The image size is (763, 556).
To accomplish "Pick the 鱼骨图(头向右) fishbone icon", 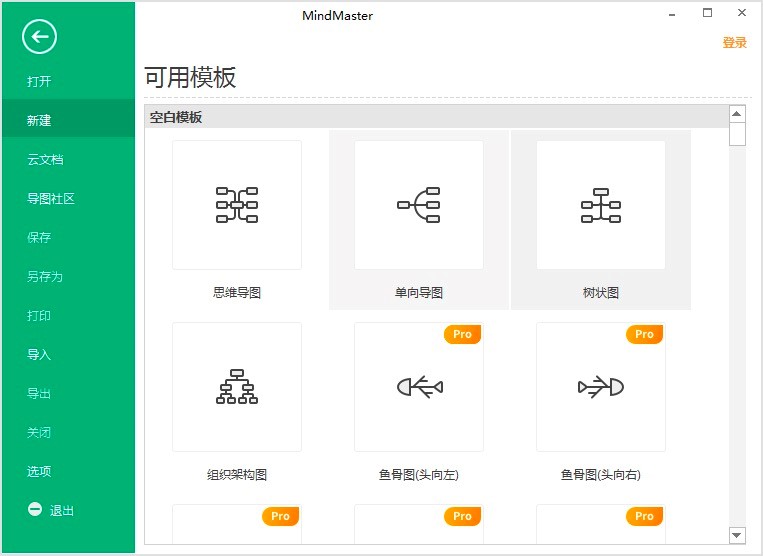I will click(x=600, y=387).
